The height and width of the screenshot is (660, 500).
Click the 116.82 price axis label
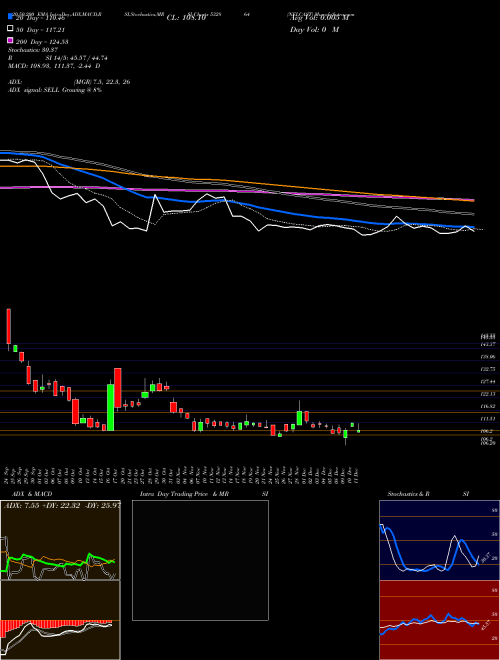click(x=490, y=407)
